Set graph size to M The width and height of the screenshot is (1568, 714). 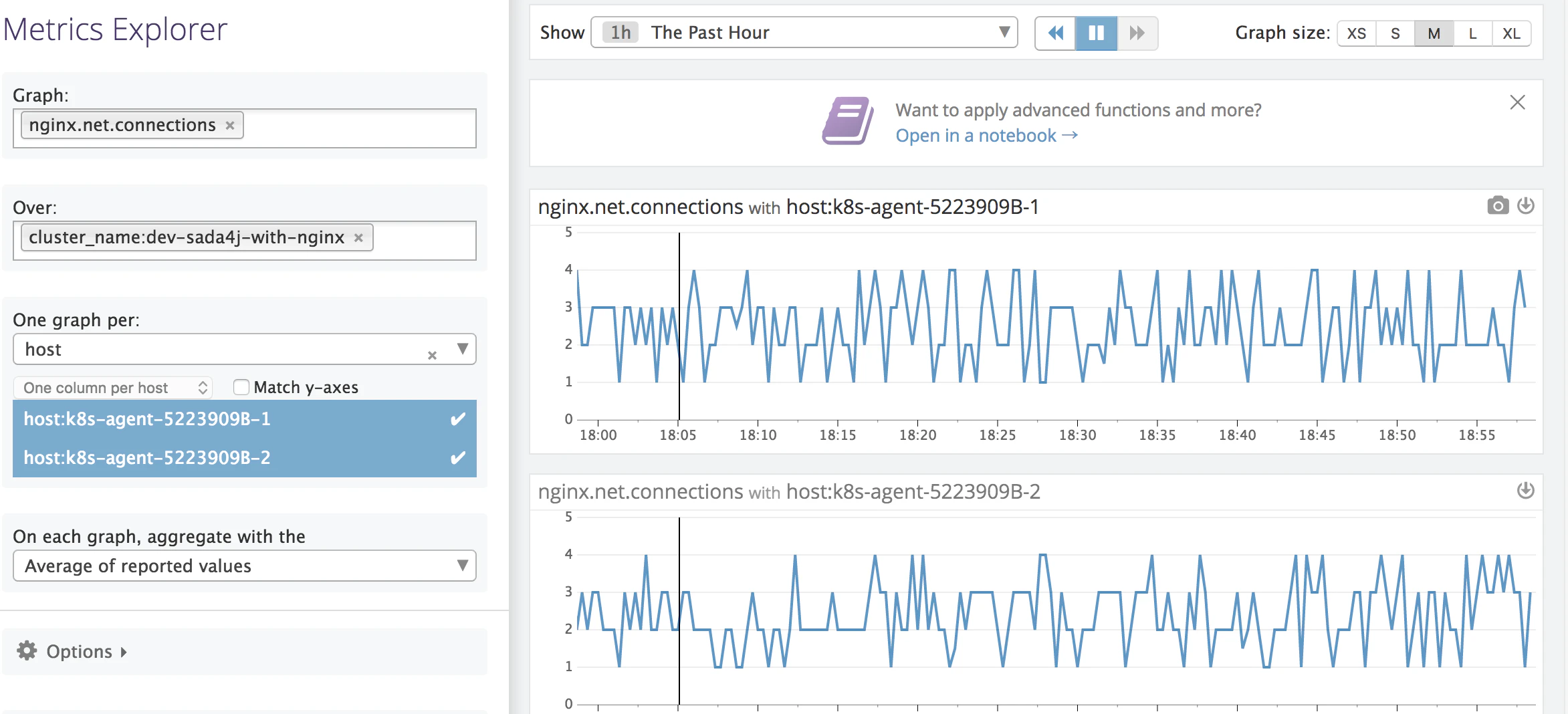[1434, 33]
